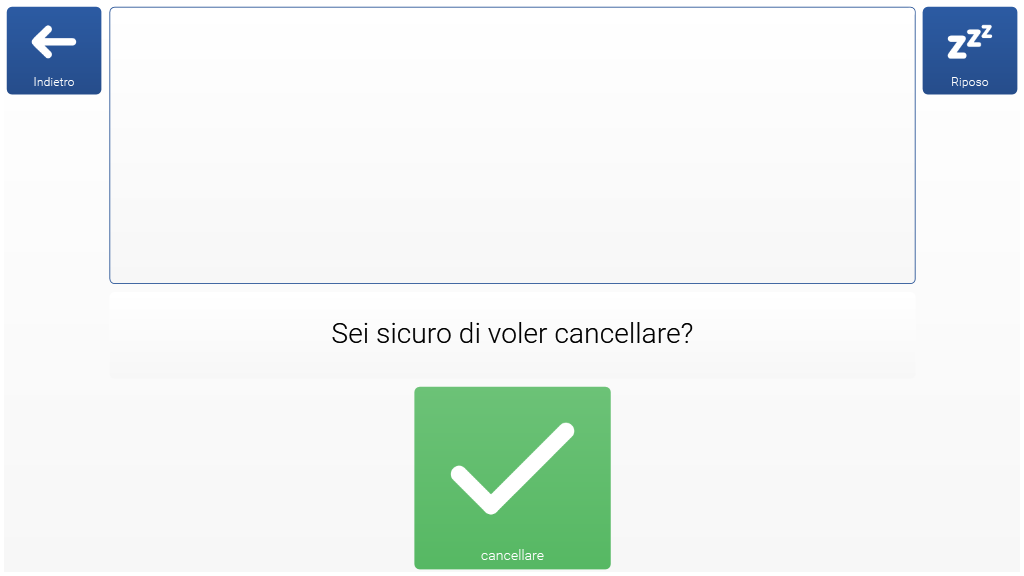
Task: Activate rest mode via the blue Zzz tile
Action: pos(969,51)
